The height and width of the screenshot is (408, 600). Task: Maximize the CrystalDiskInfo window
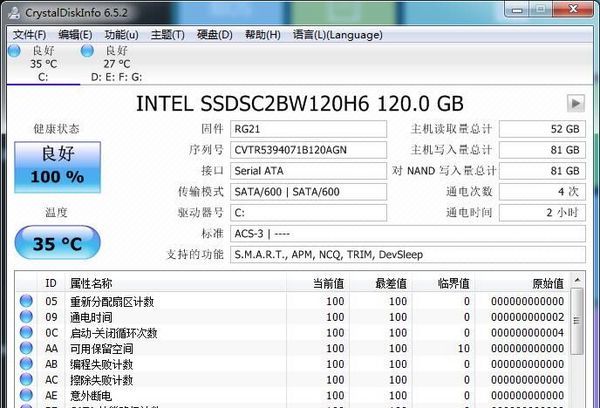(x=540, y=10)
